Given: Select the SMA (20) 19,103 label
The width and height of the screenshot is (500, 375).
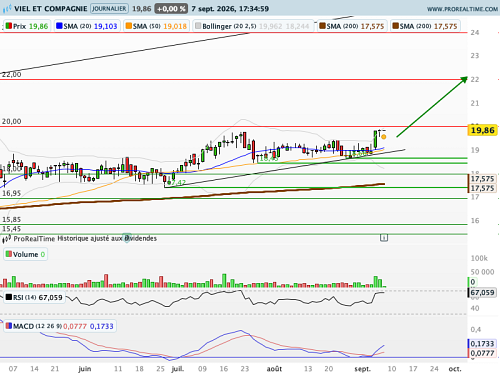Looking at the screenshot, I should pos(87,26).
